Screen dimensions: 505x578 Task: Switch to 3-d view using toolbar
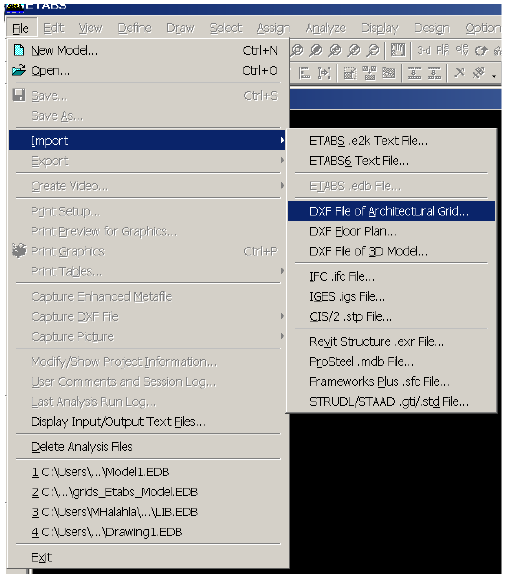tap(424, 50)
